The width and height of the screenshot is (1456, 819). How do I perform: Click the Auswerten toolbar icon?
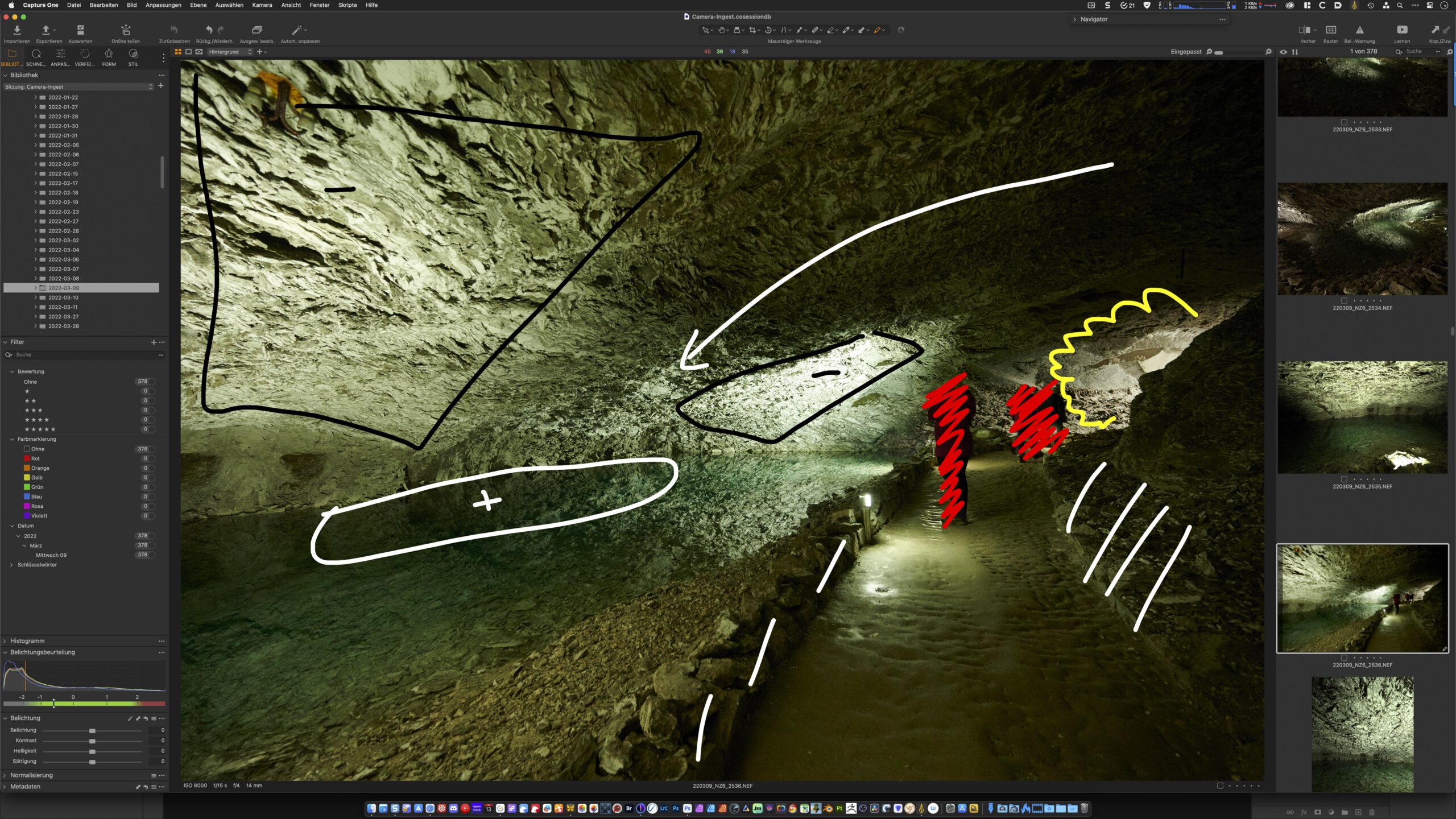coord(80,31)
